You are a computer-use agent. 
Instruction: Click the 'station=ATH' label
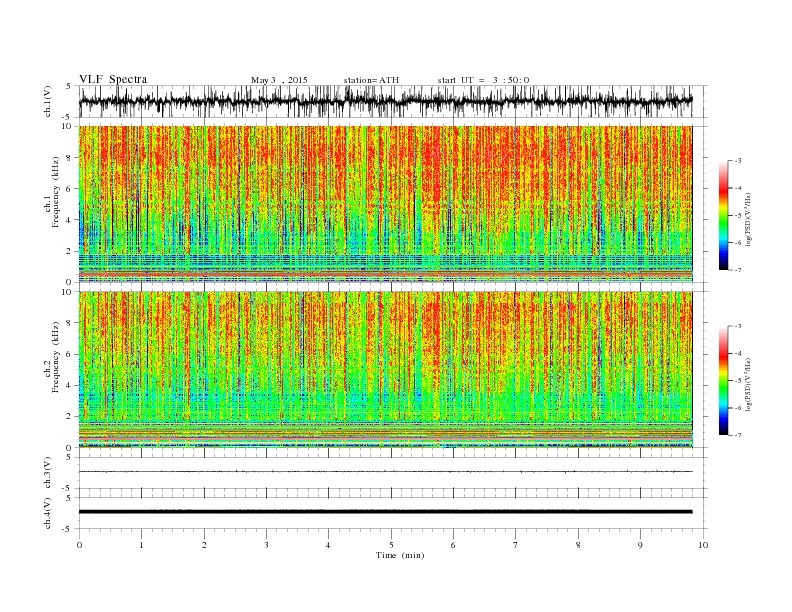[x=371, y=80]
